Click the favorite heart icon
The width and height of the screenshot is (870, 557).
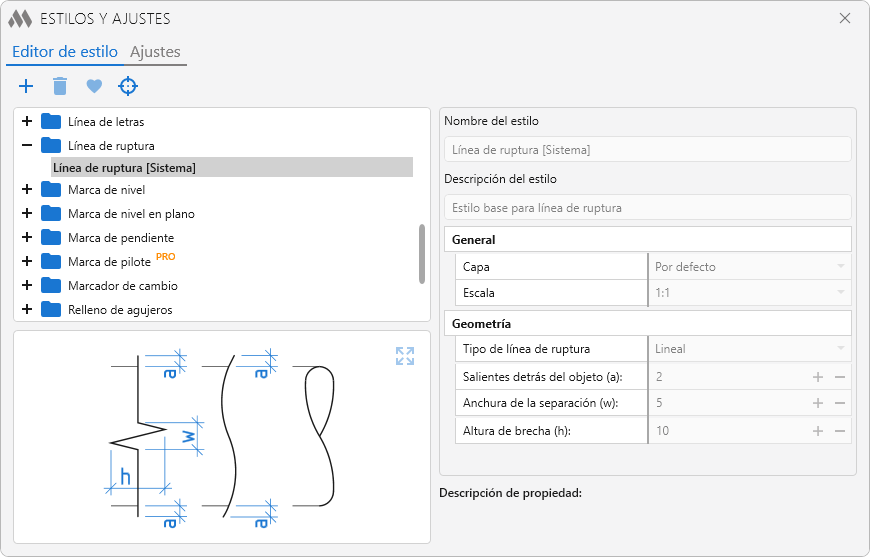(94, 86)
